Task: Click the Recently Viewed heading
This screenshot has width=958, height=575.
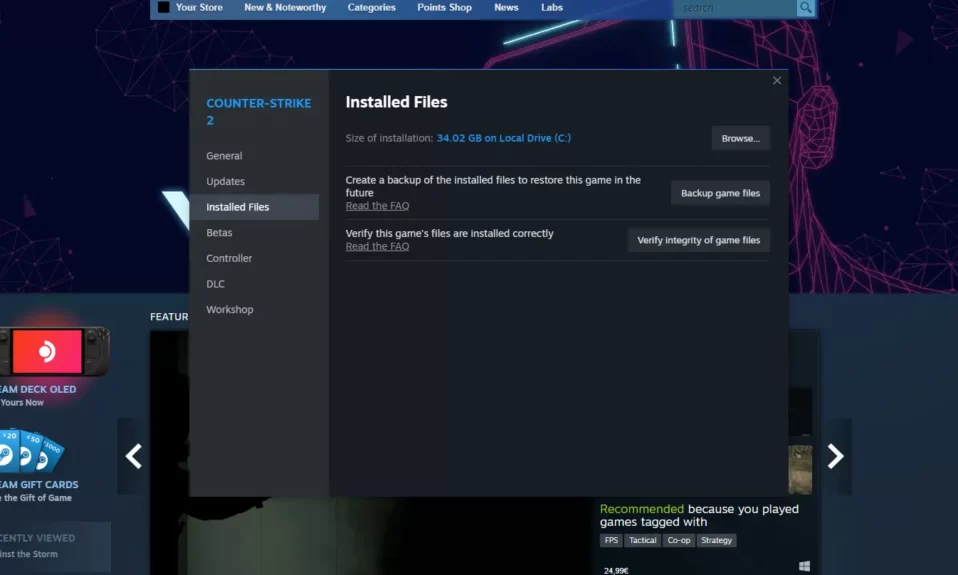Action: pyautogui.click(x=37, y=538)
